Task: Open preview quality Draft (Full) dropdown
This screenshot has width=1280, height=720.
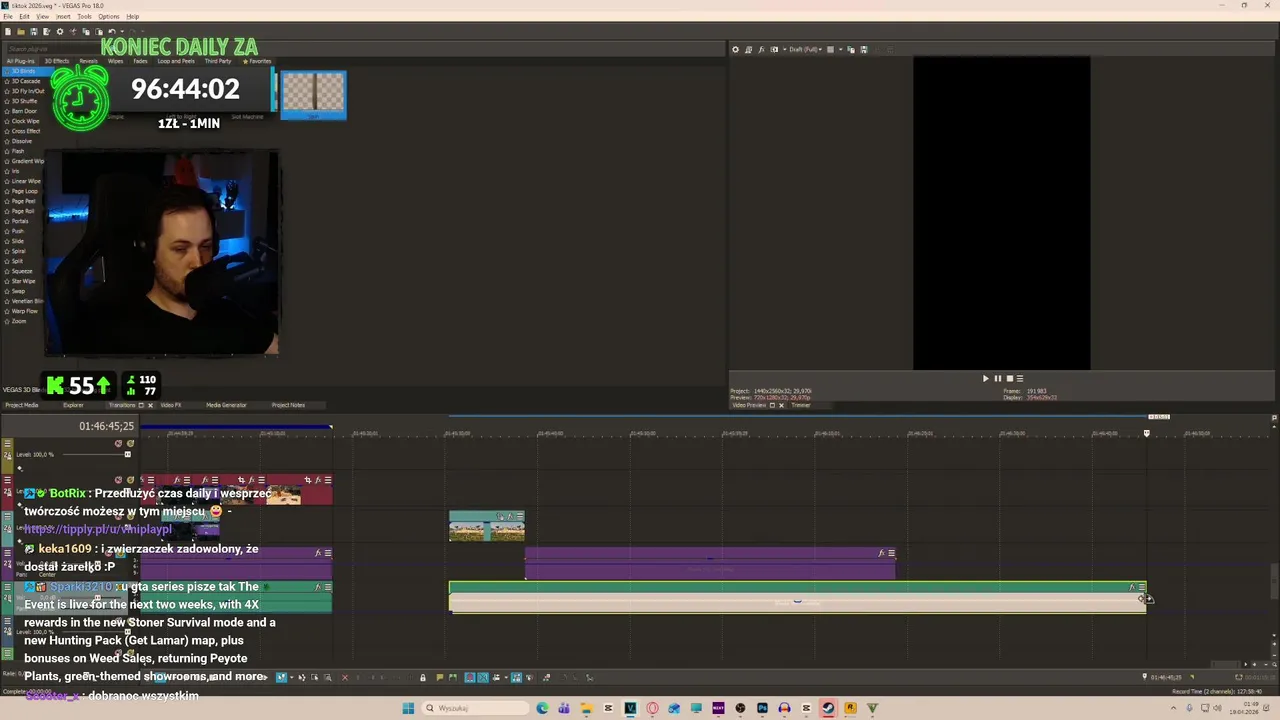Action: pyautogui.click(x=807, y=49)
